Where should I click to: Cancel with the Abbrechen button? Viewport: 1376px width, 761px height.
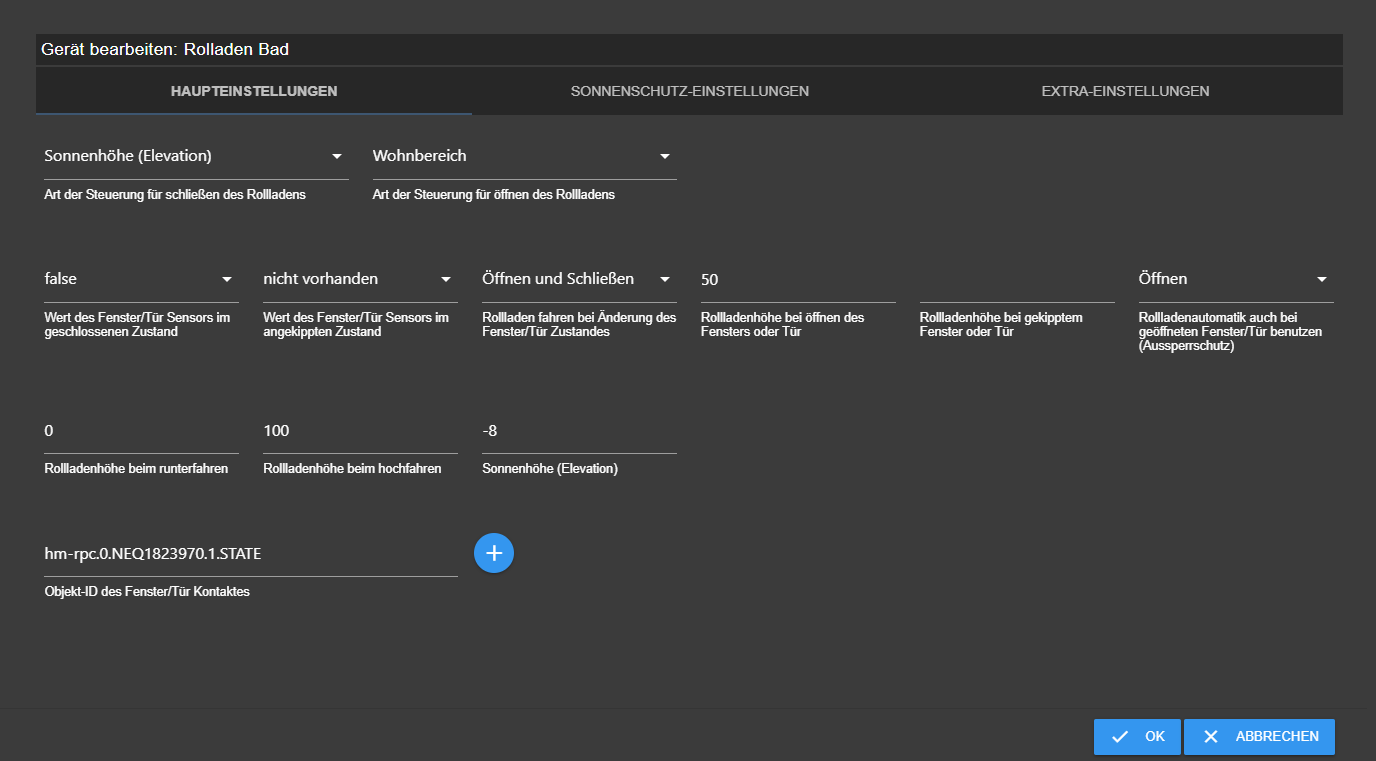(1259, 737)
